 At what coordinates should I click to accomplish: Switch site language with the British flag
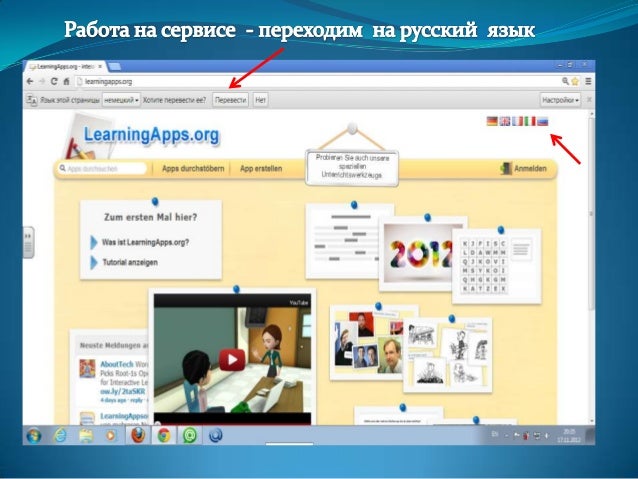tap(505, 121)
